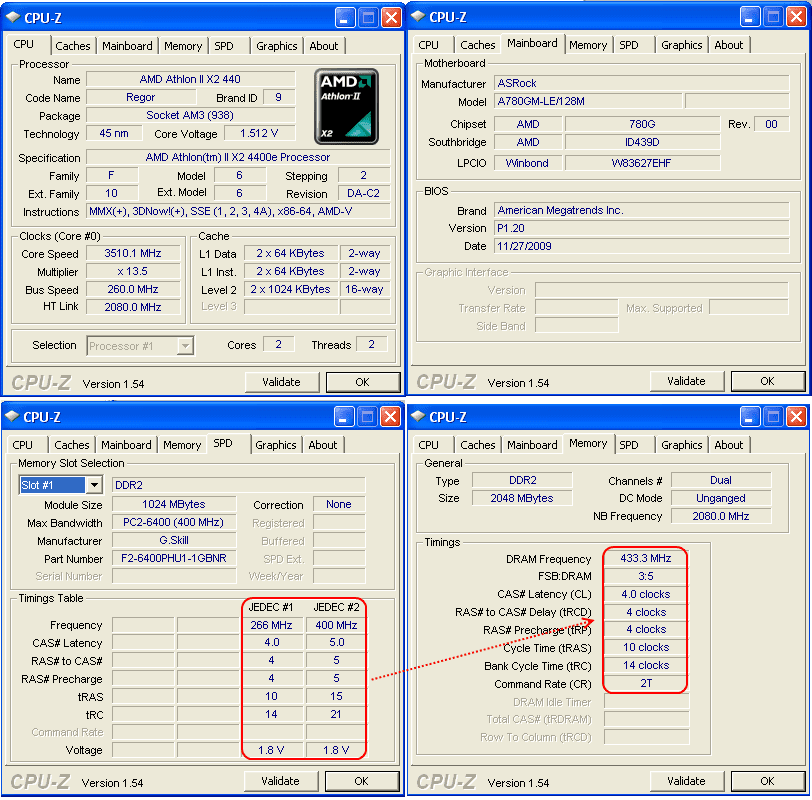Viewport: 812px width, 800px height.
Task: Go to Graphics tab in SPD window
Action: [x=276, y=445]
